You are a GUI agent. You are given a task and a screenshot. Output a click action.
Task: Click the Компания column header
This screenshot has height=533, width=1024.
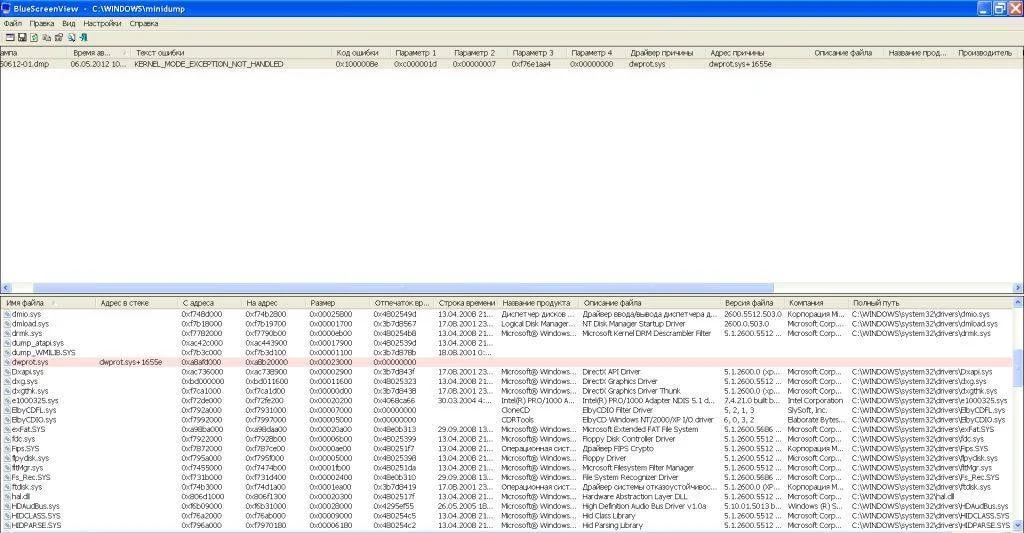tap(816, 303)
